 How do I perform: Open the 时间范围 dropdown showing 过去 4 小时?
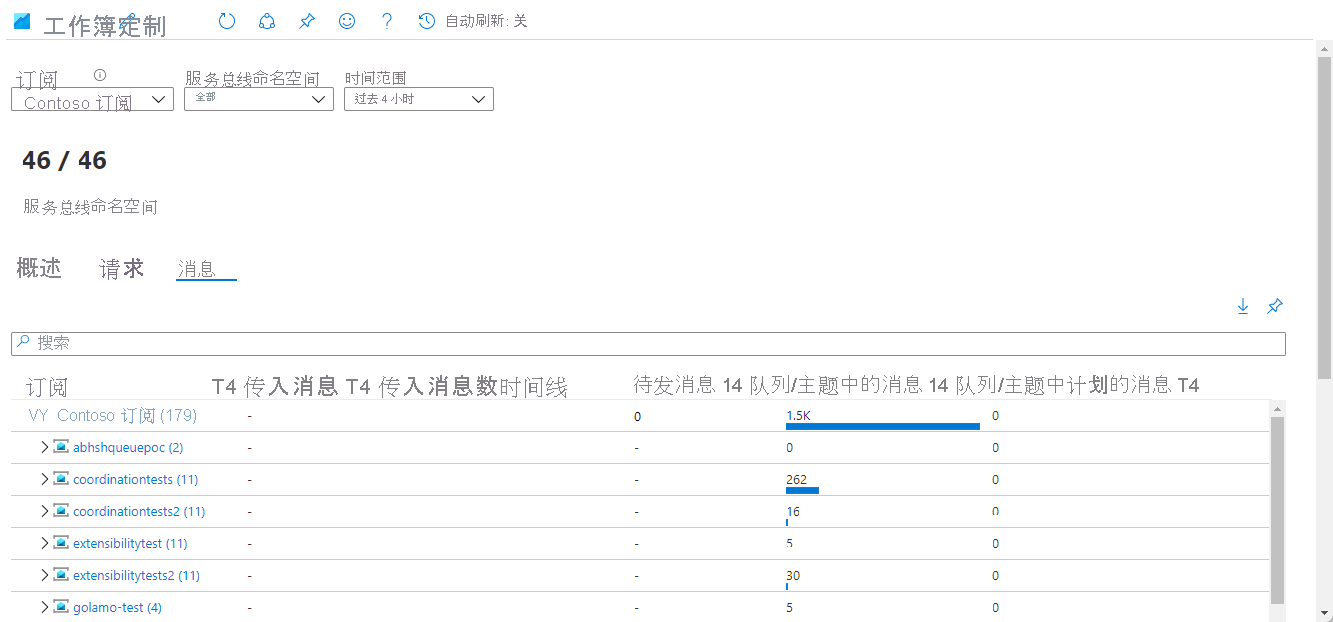click(x=419, y=99)
